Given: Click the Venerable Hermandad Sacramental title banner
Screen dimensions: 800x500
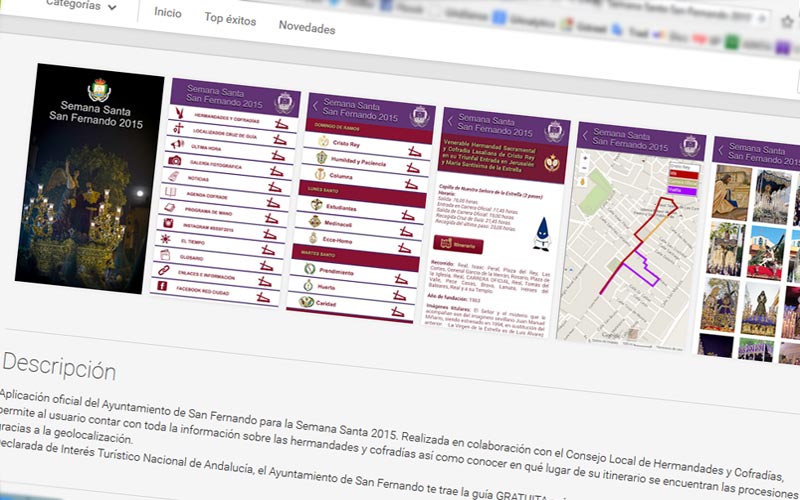Looking at the screenshot, I should coord(502,159).
